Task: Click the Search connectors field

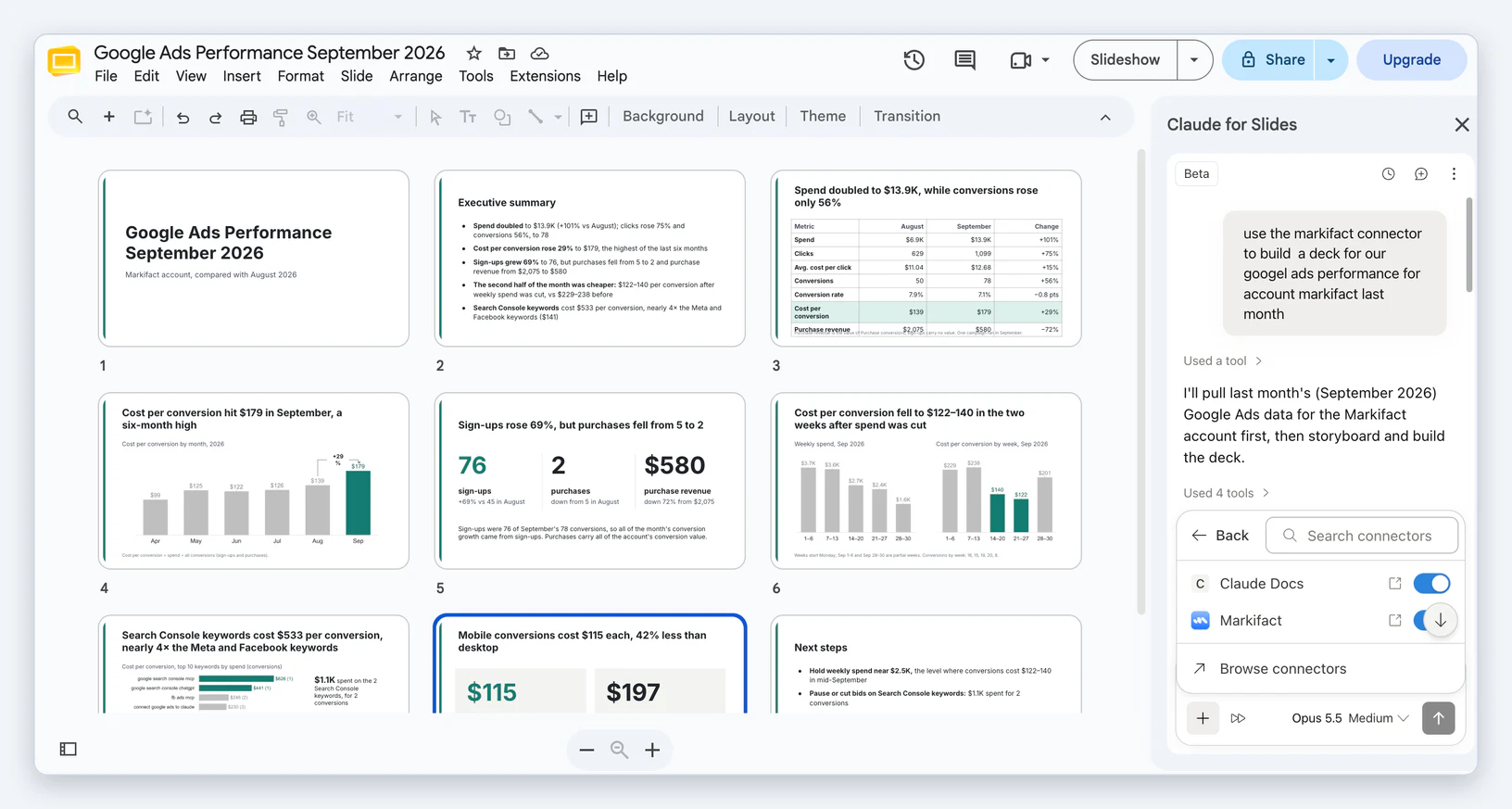Action: pyautogui.click(x=1361, y=536)
